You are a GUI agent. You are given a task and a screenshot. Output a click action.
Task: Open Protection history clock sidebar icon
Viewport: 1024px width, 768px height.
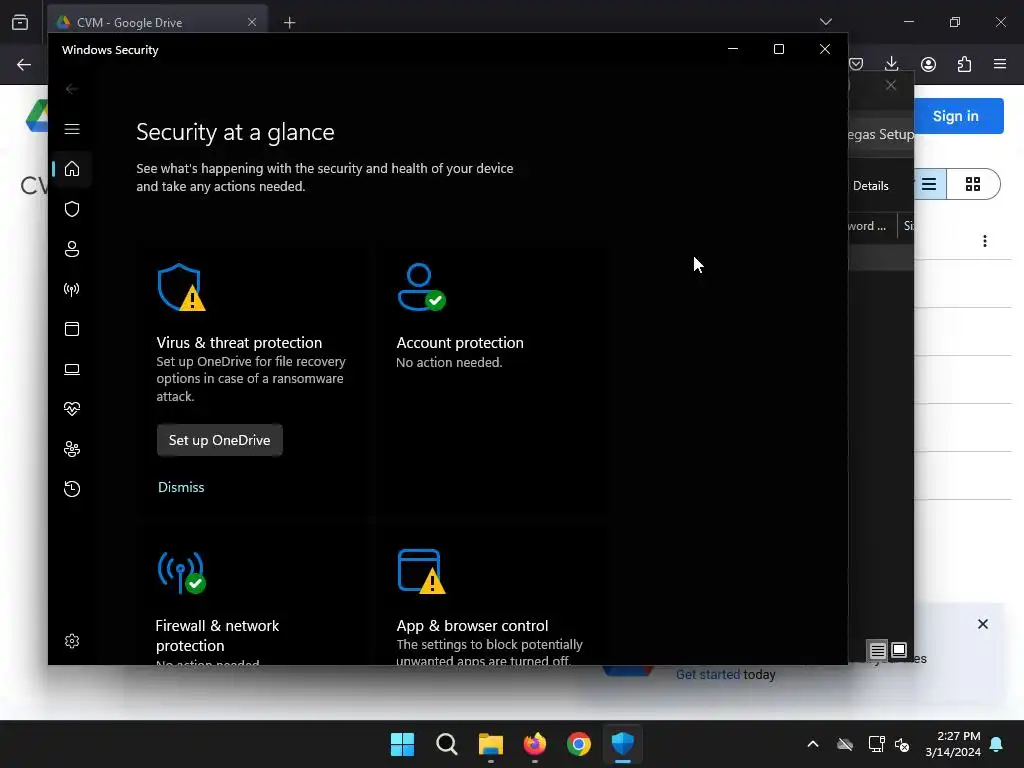[72, 489]
